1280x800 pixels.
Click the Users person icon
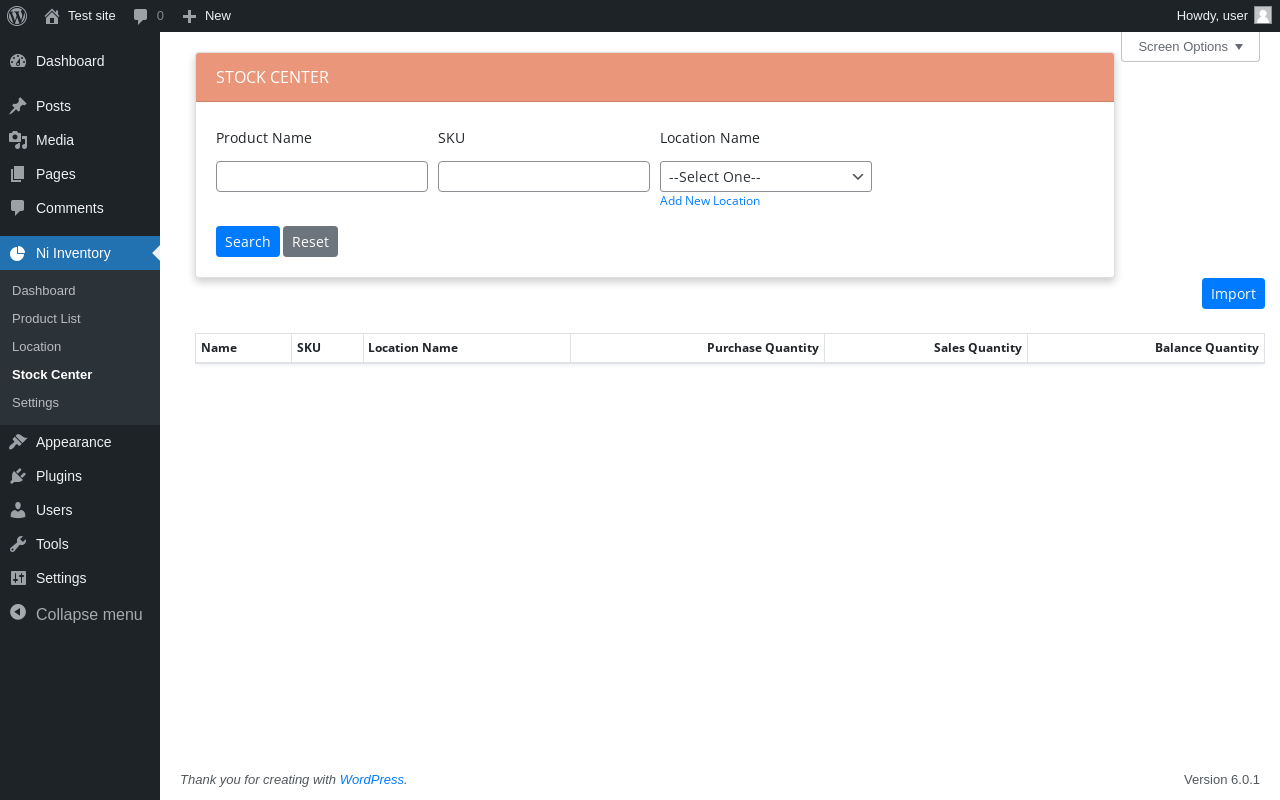pyautogui.click(x=18, y=510)
